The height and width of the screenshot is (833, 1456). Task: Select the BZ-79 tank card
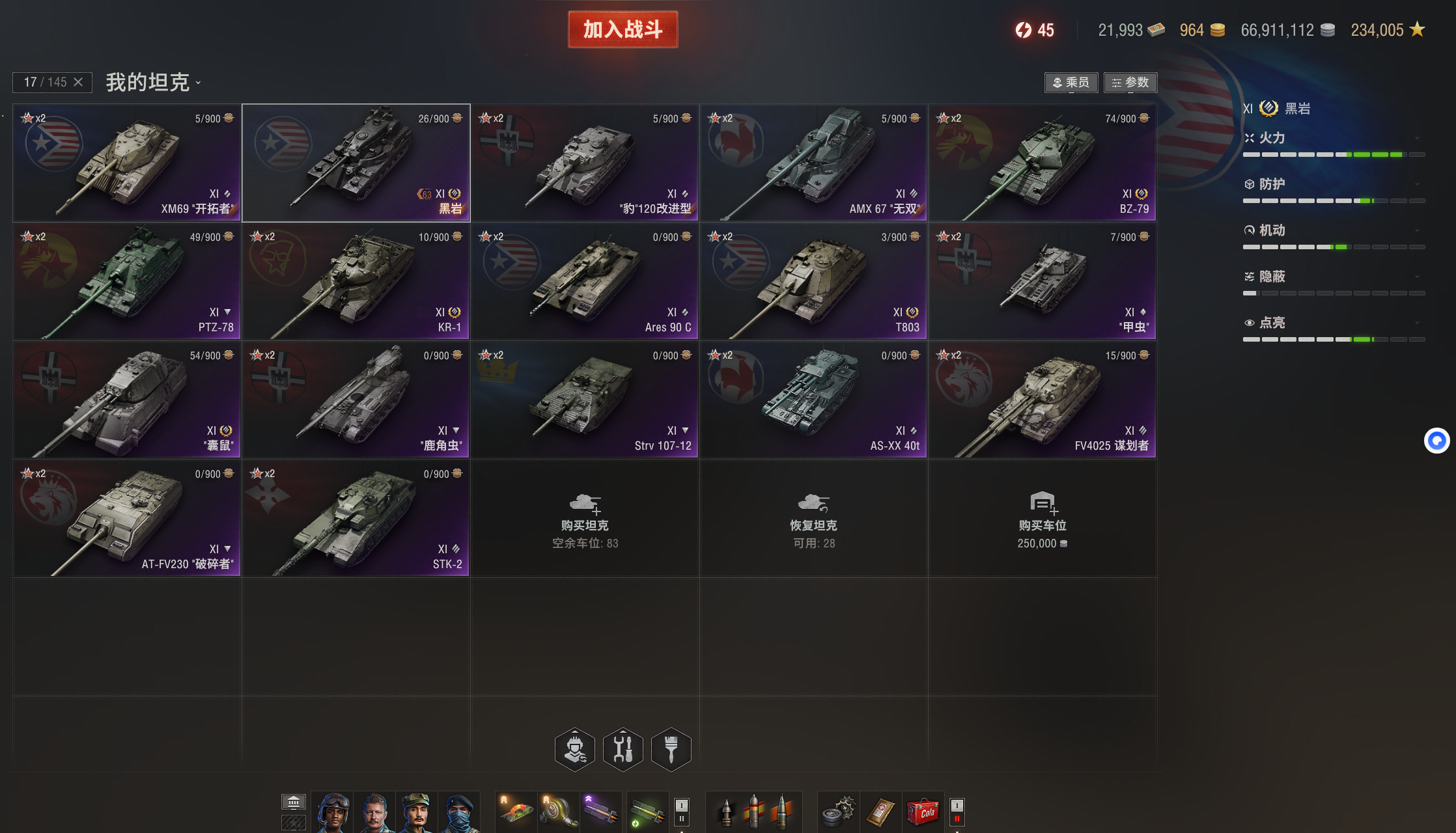pyautogui.click(x=1043, y=163)
